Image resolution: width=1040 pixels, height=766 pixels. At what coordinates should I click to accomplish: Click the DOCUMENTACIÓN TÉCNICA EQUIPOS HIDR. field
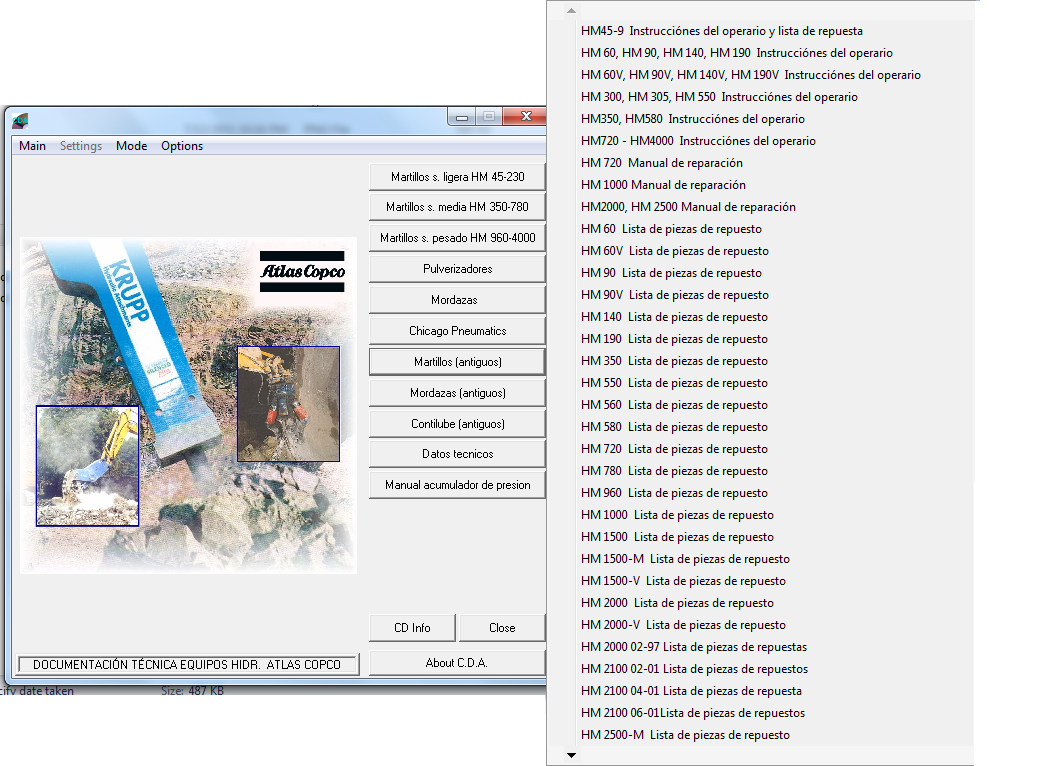coord(188,665)
